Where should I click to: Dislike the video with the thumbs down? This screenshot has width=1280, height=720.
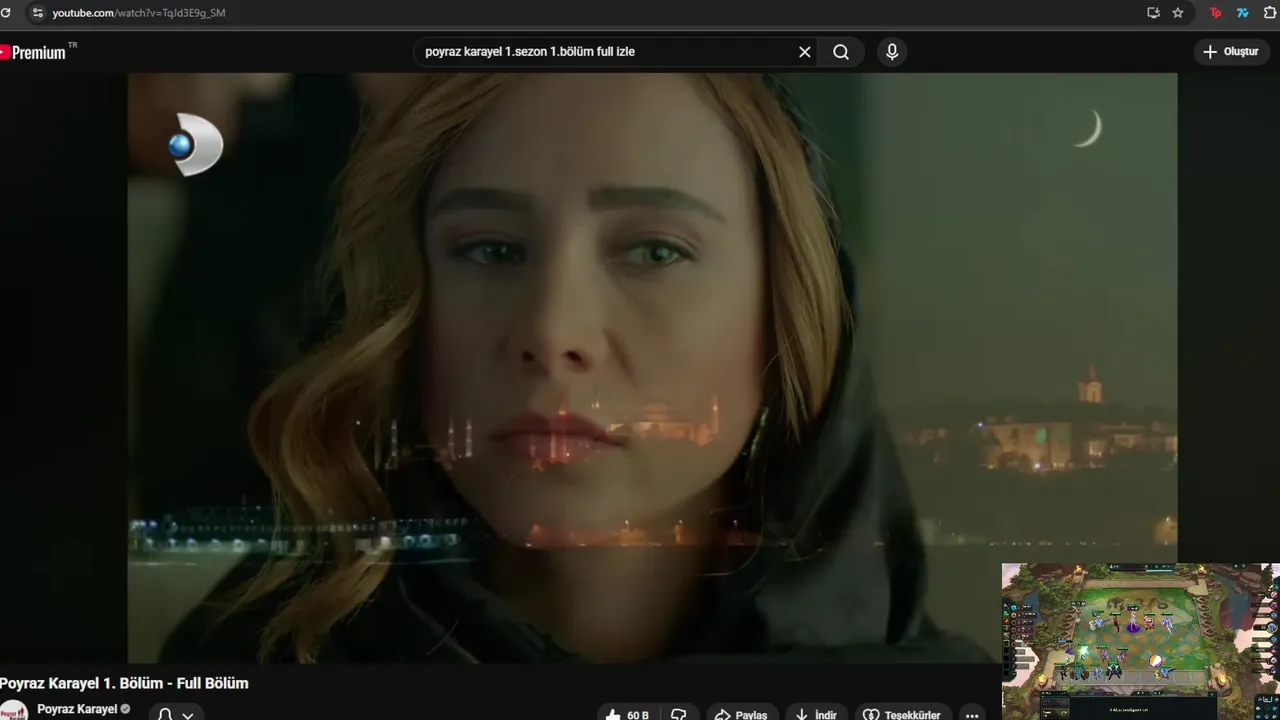point(679,714)
